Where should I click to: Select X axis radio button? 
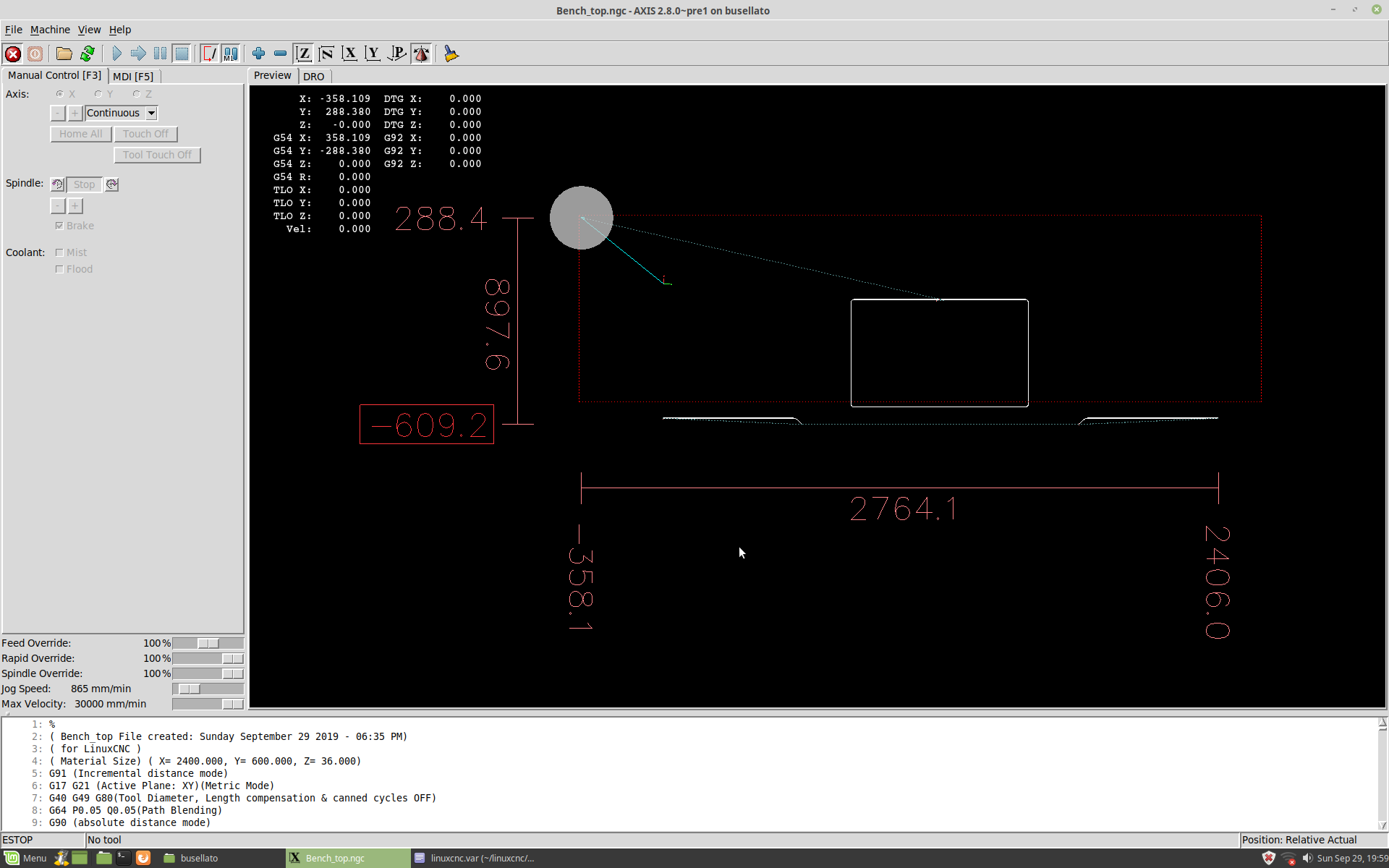pyautogui.click(x=60, y=94)
